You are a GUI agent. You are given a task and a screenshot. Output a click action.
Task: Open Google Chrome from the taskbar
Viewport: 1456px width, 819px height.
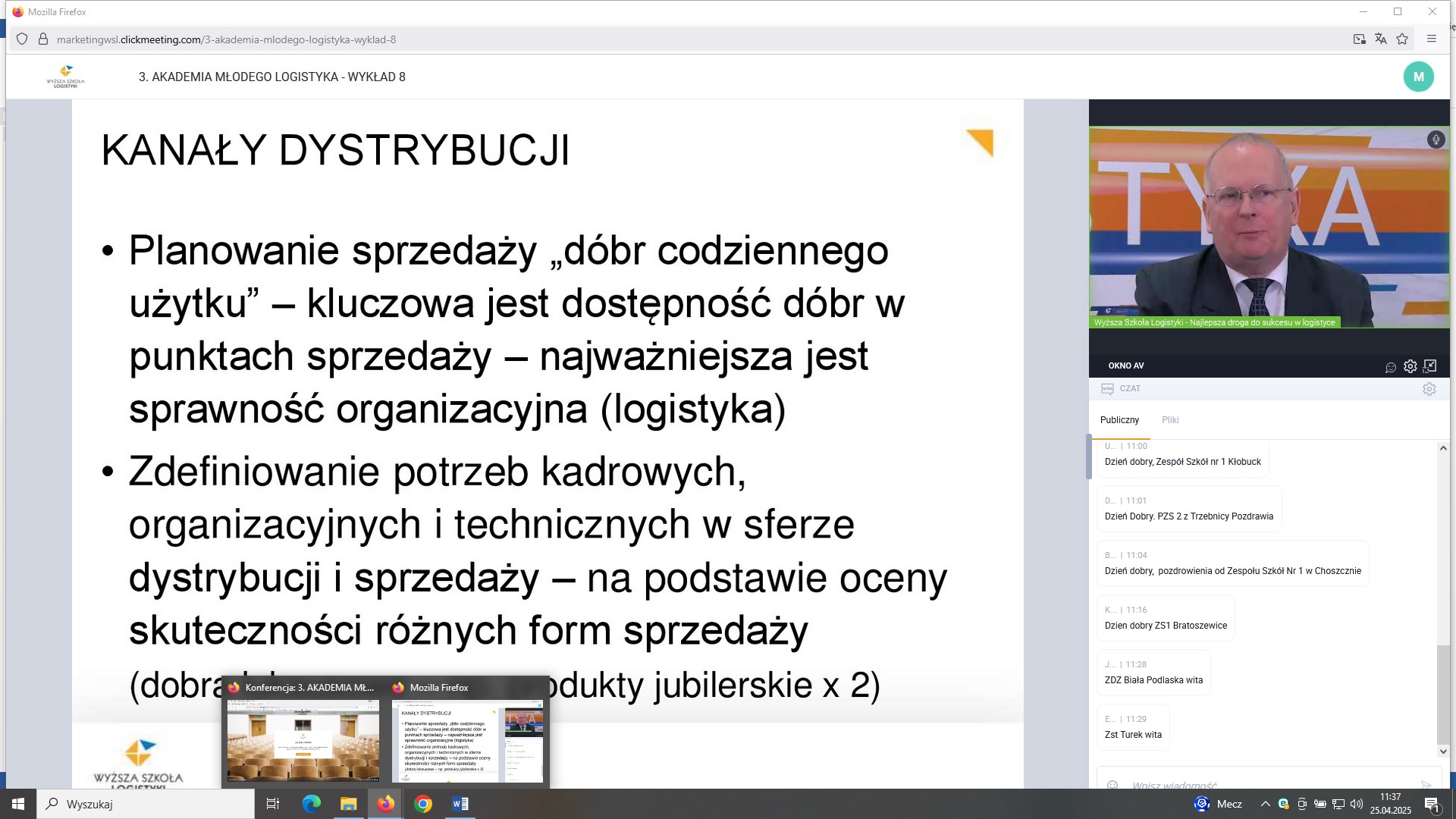(x=423, y=804)
